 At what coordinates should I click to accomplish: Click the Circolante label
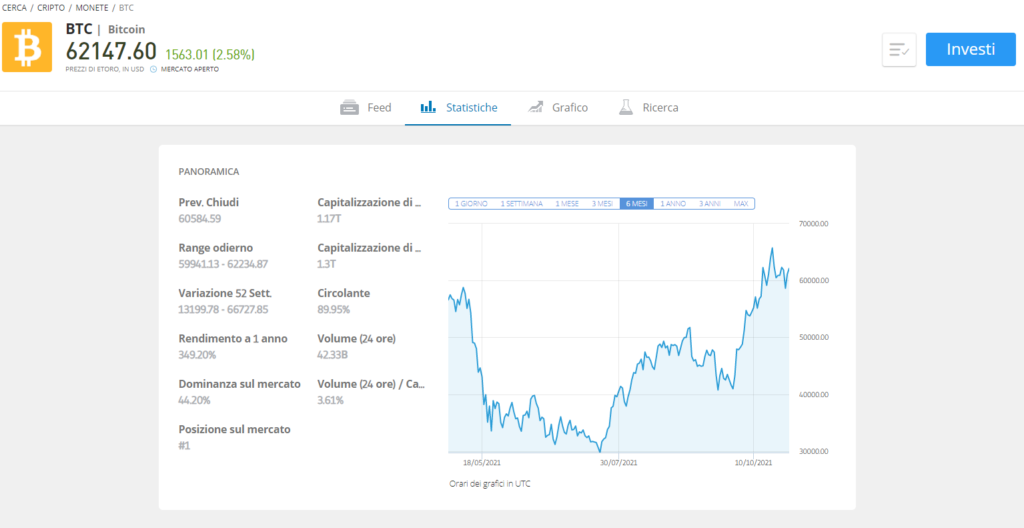point(344,293)
